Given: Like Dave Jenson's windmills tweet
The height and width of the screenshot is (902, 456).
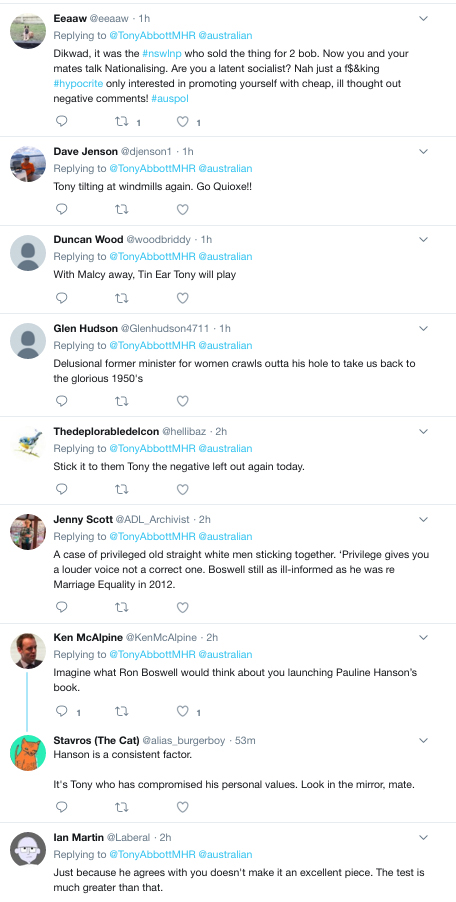Looking at the screenshot, I should tap(182, 209).
